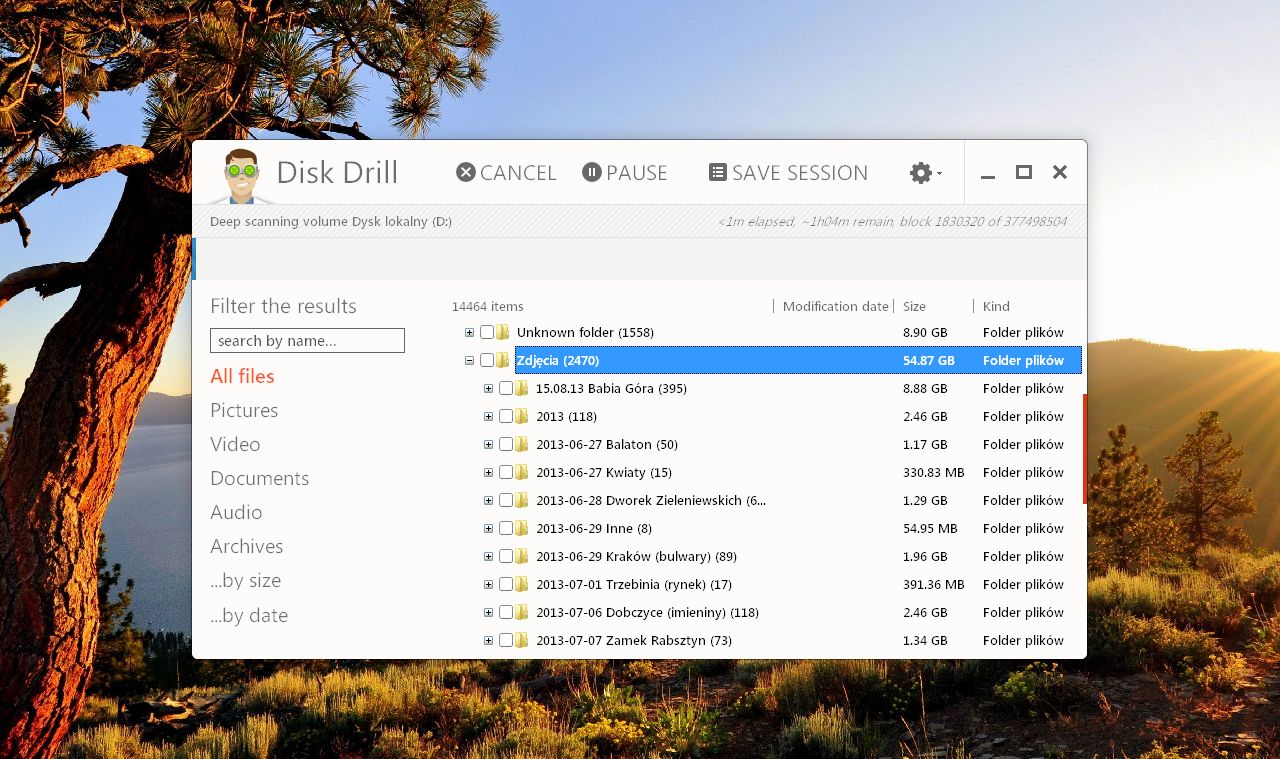
Task: Click folder icon next to Dworek Zieleniewskich
Action: point(522,500)
